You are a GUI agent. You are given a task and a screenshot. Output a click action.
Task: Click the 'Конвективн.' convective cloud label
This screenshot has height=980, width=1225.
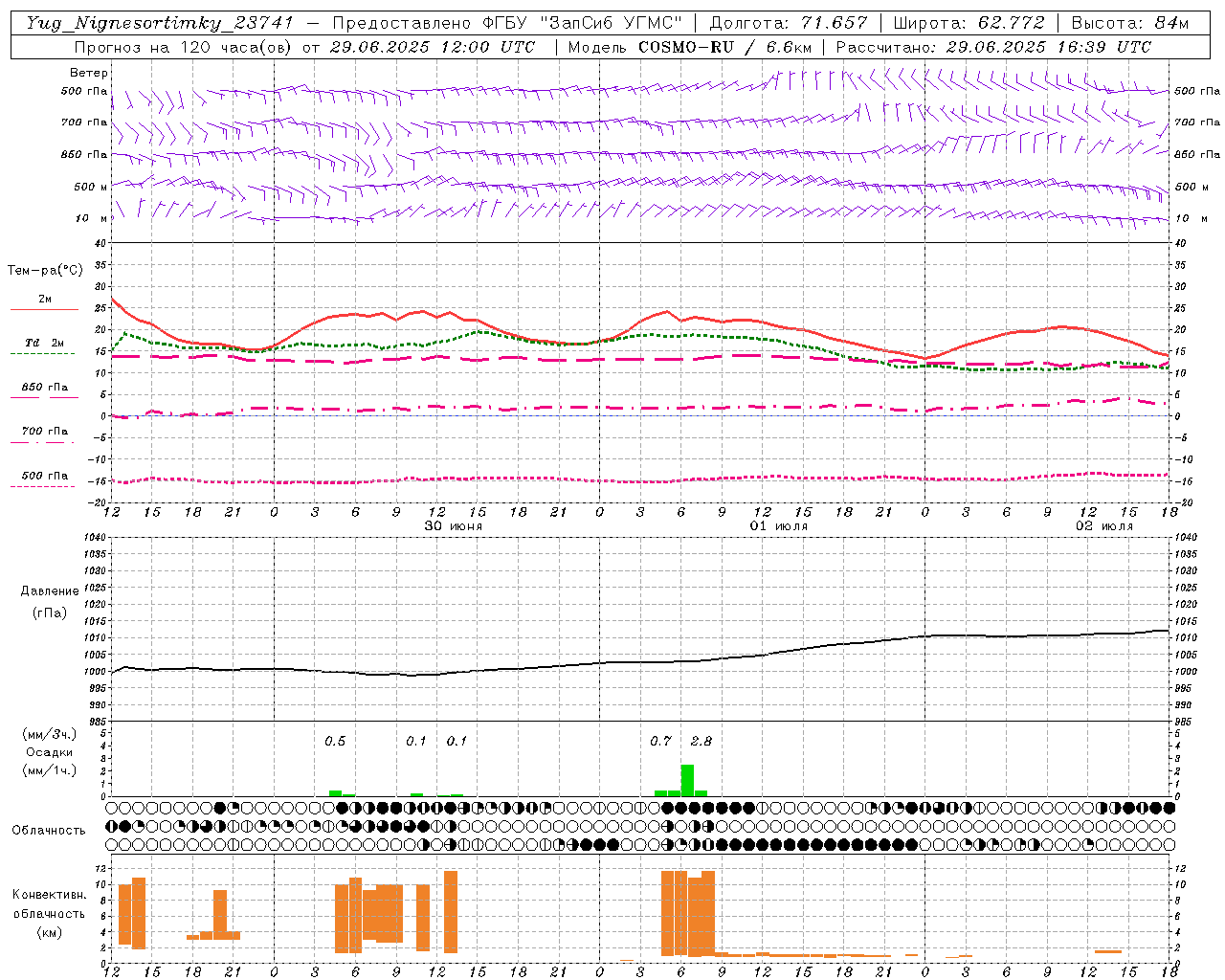(50, 895)
